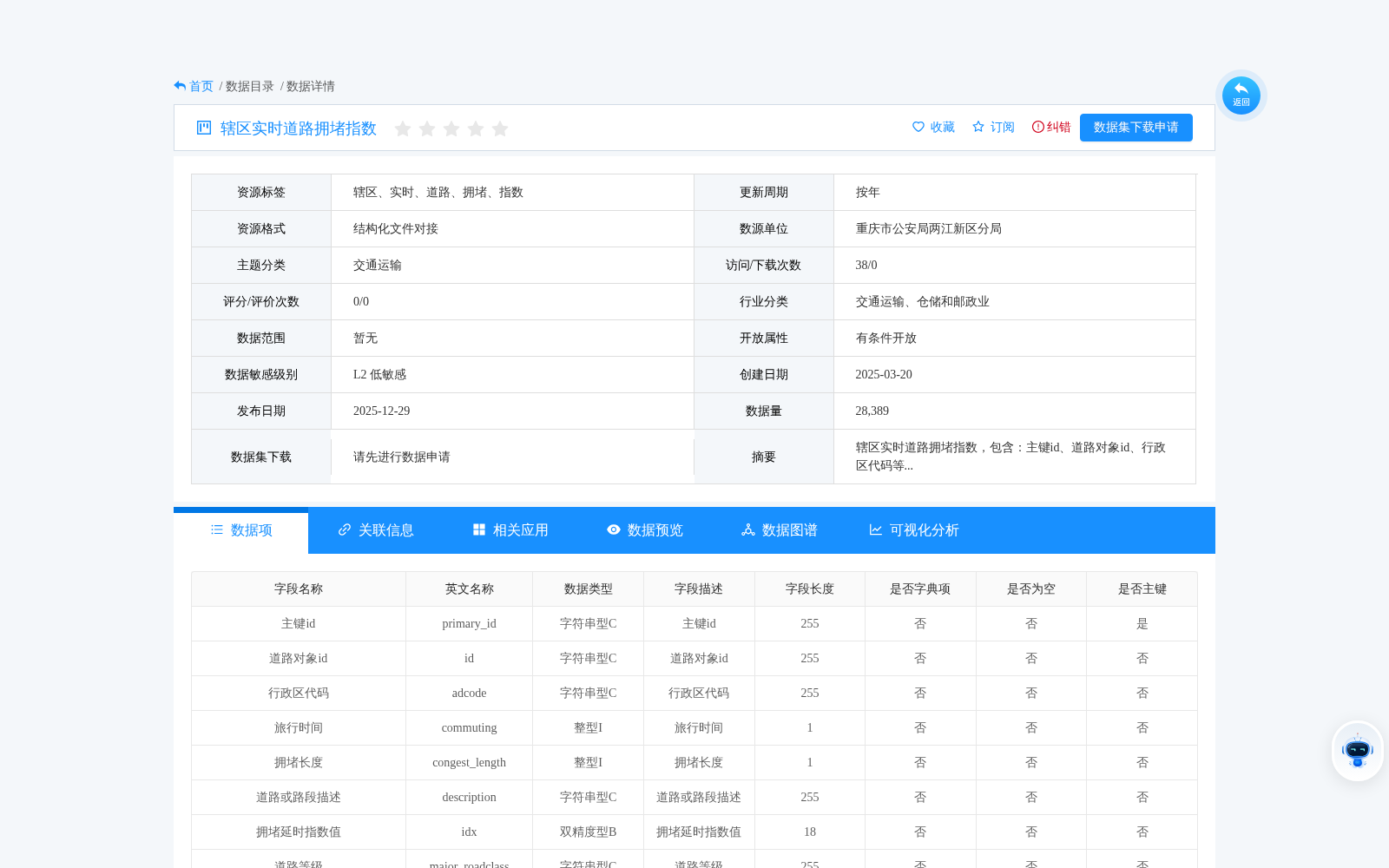Click 重庆市公安局两江新区分局 source value
1389x868 pixels.
click(x=929, y=229)
